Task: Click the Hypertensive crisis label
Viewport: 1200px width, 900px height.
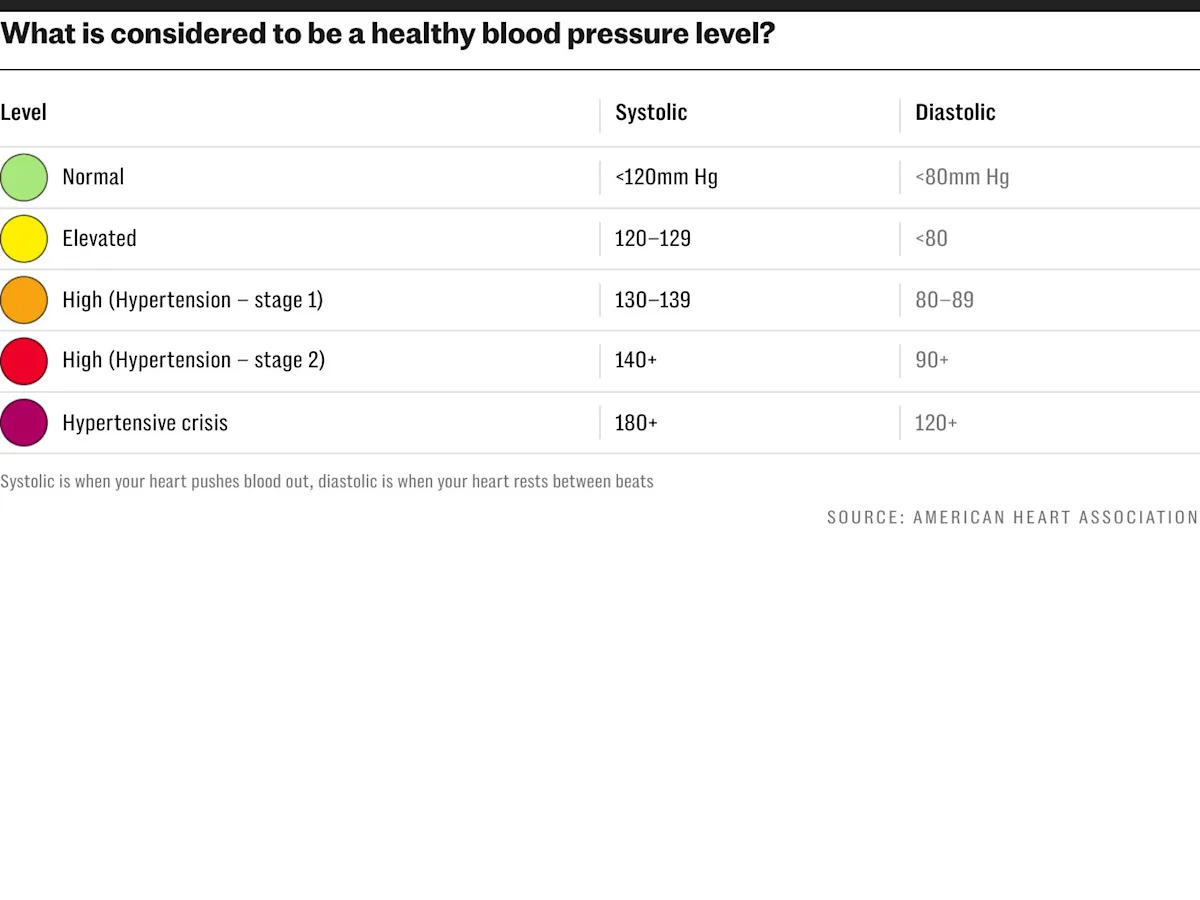Action: click(x=145, y=423)
